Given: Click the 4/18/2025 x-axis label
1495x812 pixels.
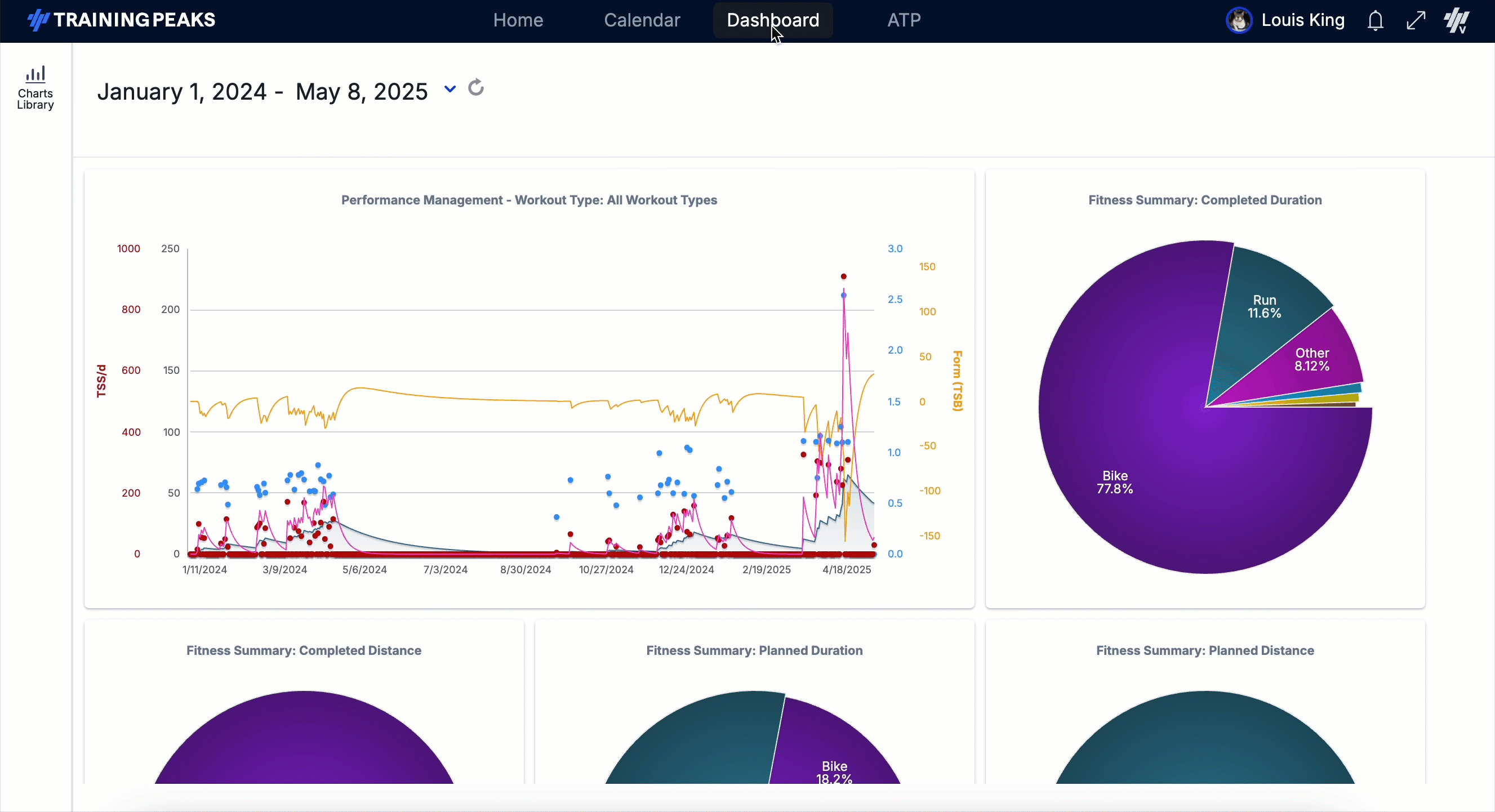Looking at the screenshot, I should pyautogui.click(x=847, y=569).
